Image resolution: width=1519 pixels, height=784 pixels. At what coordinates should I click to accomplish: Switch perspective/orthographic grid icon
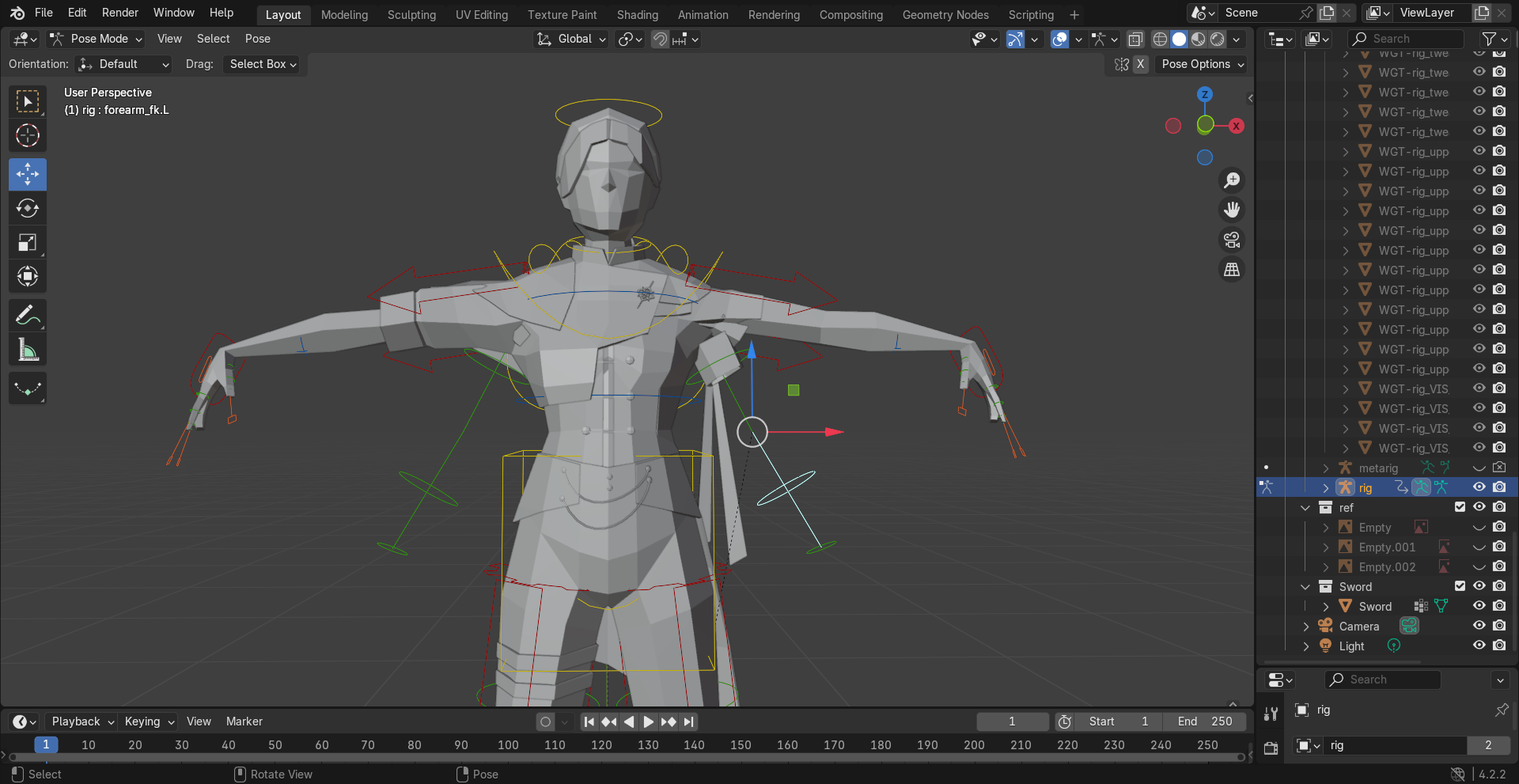coord(1232,270)
